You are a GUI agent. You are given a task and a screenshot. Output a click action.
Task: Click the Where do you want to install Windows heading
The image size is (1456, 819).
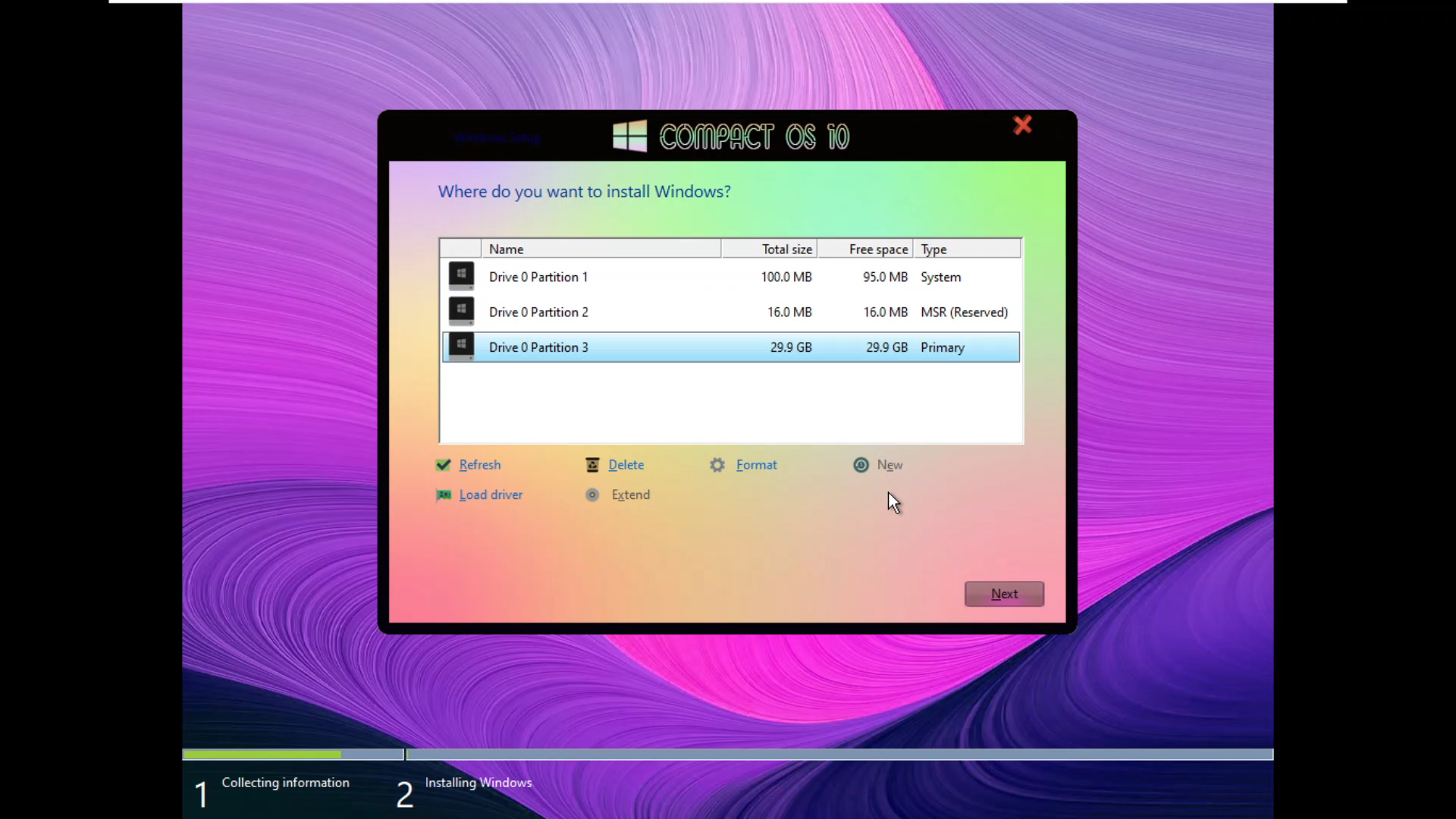click(x=584, y=192)
